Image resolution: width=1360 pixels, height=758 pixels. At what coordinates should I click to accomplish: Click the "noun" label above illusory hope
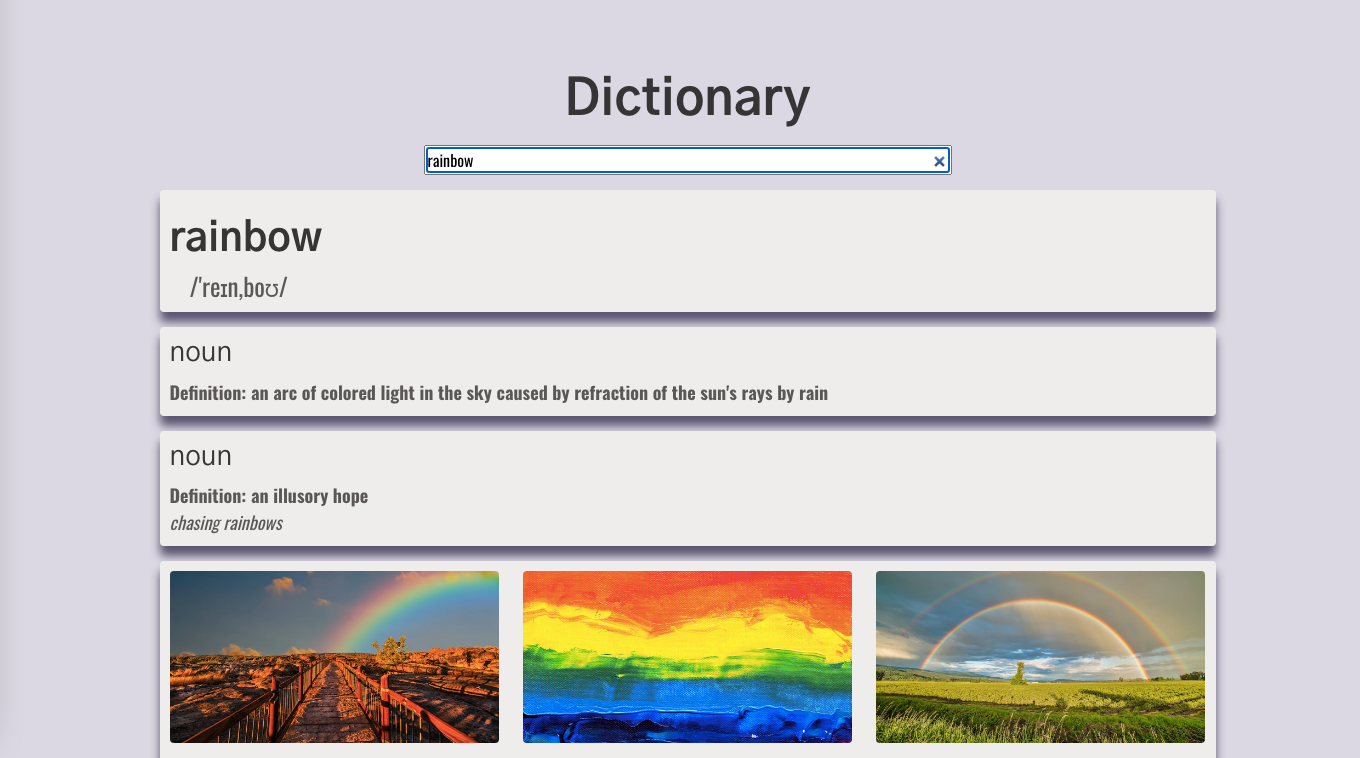point(201,456)
